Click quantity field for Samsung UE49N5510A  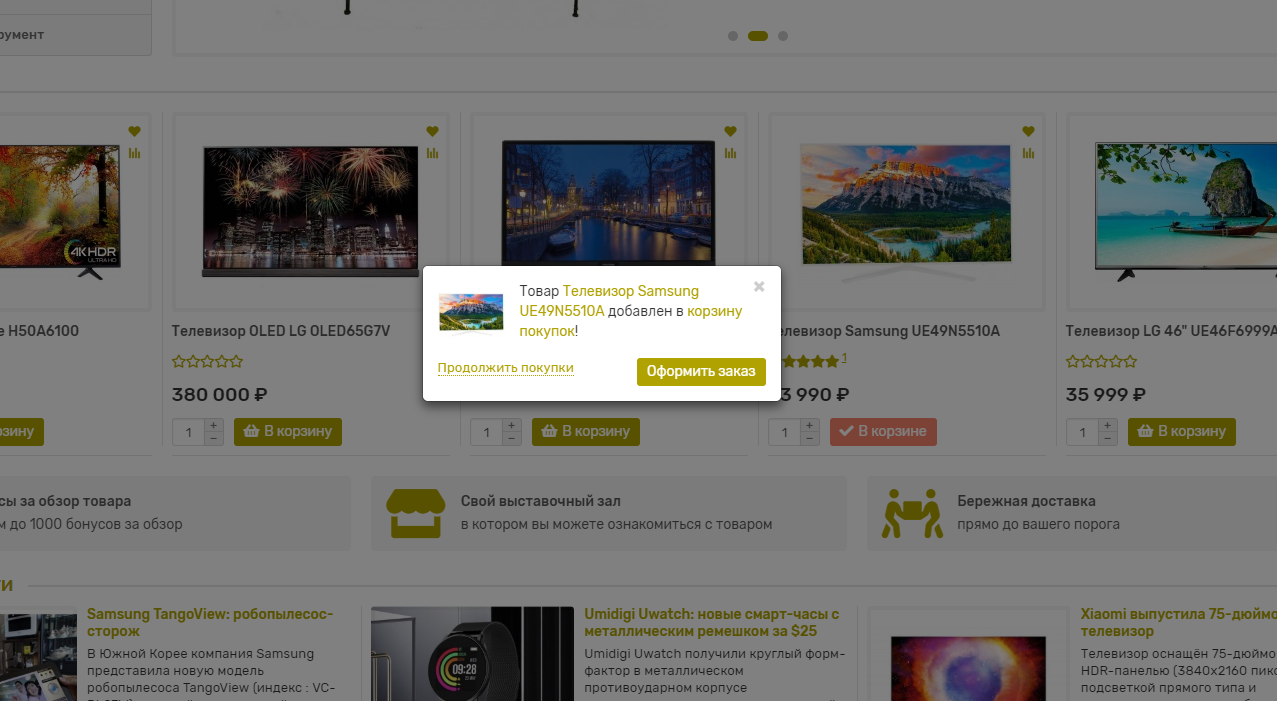click(785, 432)
